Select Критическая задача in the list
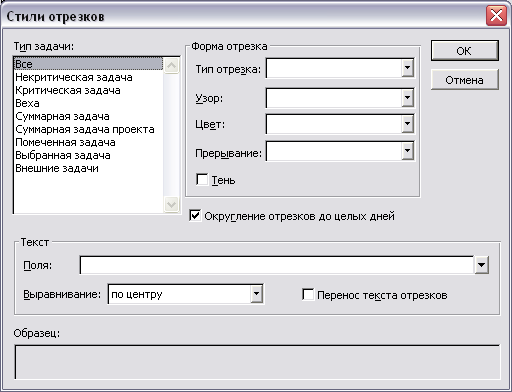 click(88, 90)
